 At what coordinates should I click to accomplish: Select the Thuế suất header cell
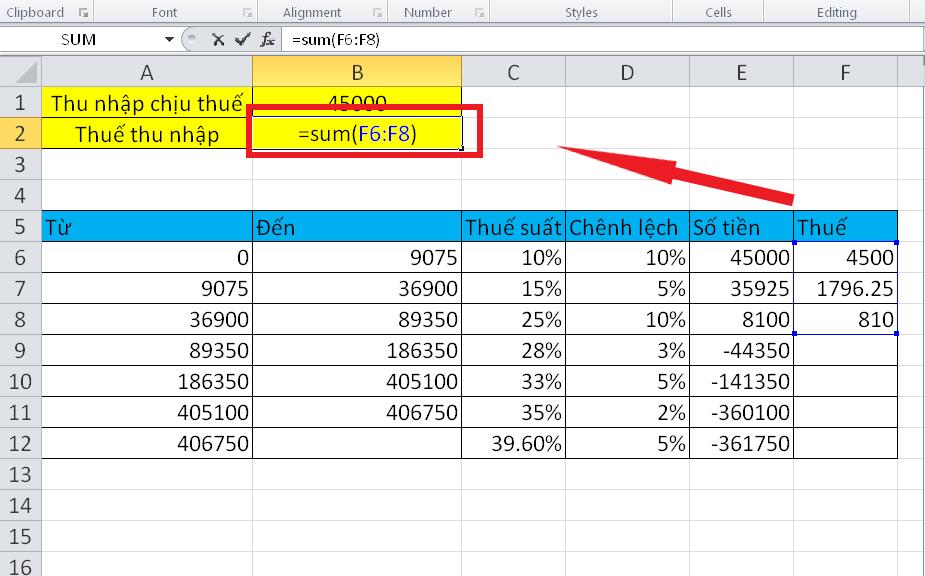click(x=512, y=226)
